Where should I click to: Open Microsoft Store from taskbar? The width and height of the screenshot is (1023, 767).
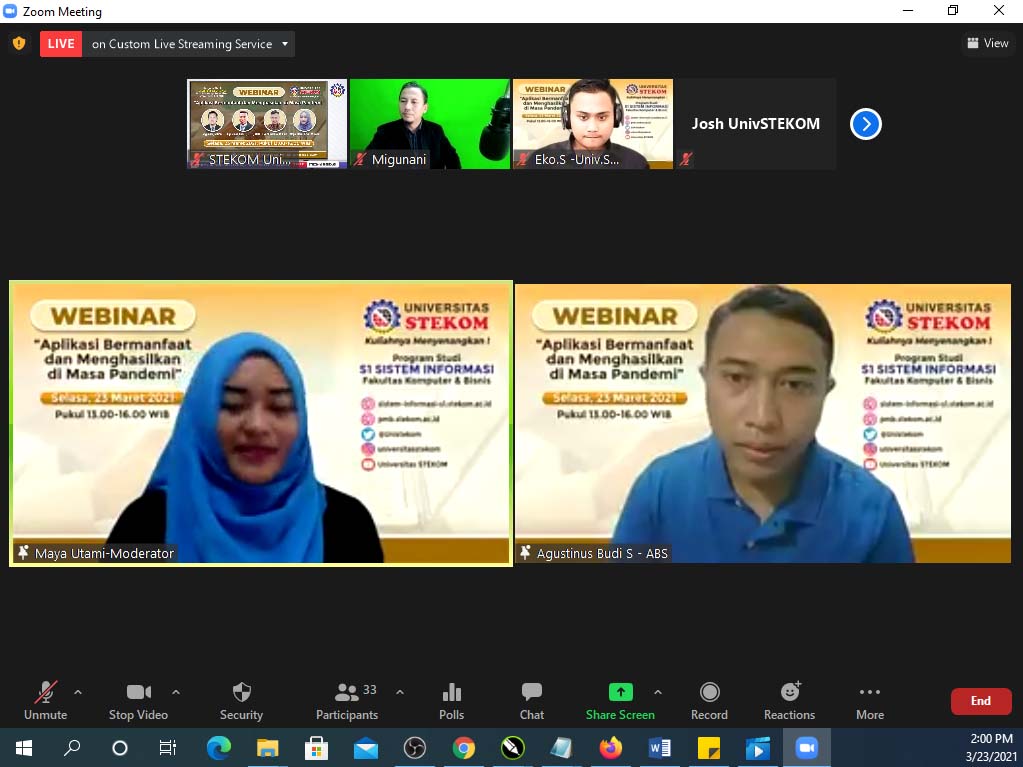[316, 747]
